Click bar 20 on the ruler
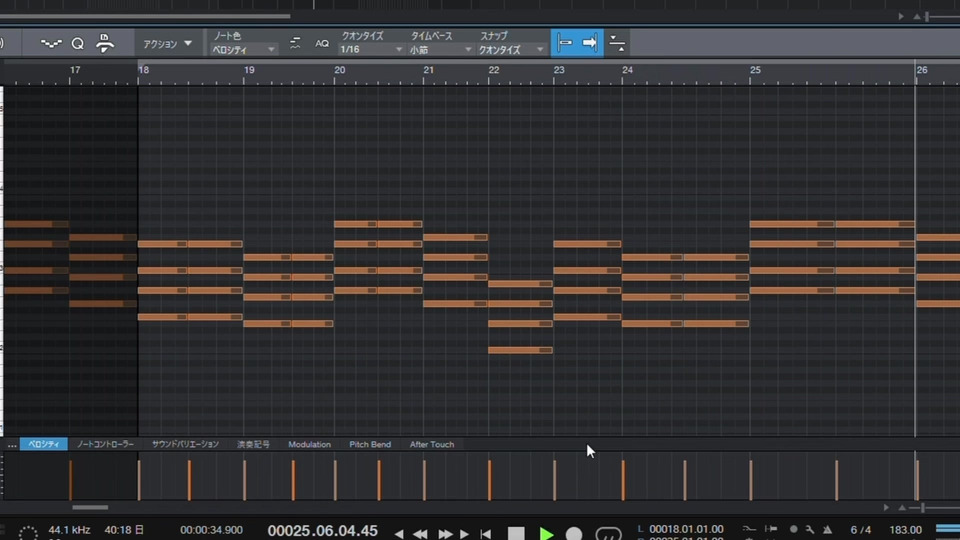 340,70
